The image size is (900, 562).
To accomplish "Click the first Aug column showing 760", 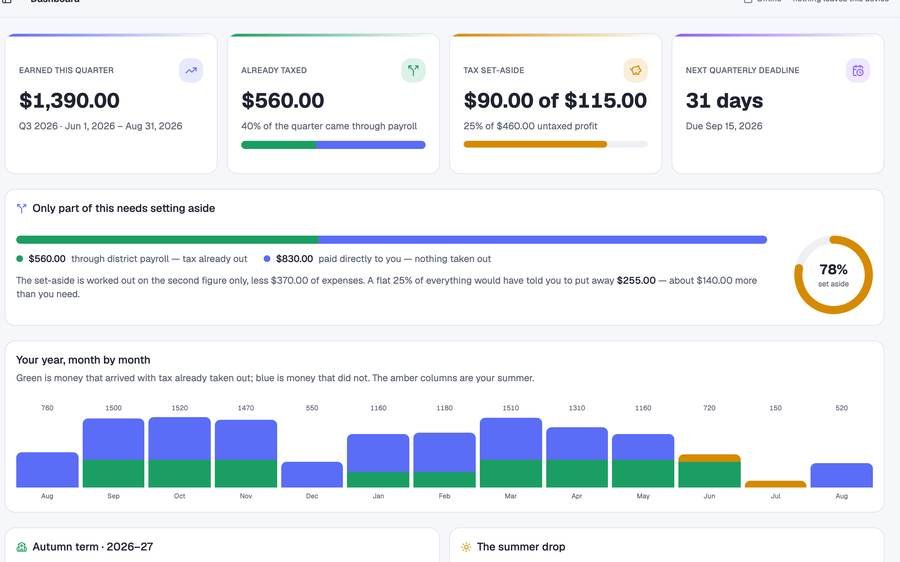I will (47, 470).
